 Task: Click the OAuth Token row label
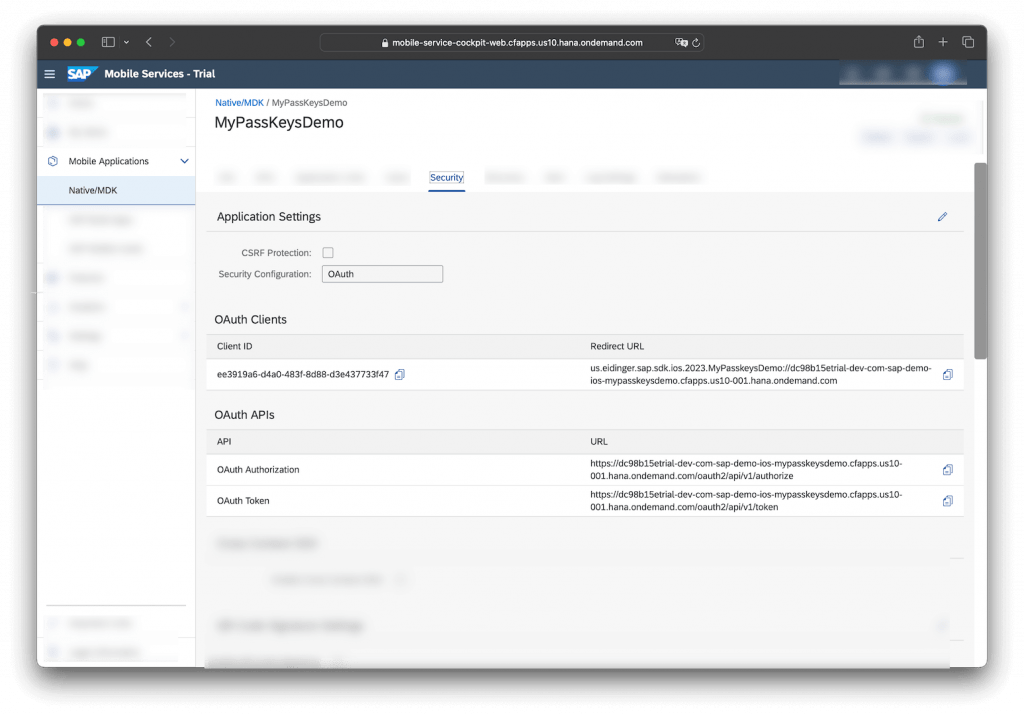[x=243, y=500]
